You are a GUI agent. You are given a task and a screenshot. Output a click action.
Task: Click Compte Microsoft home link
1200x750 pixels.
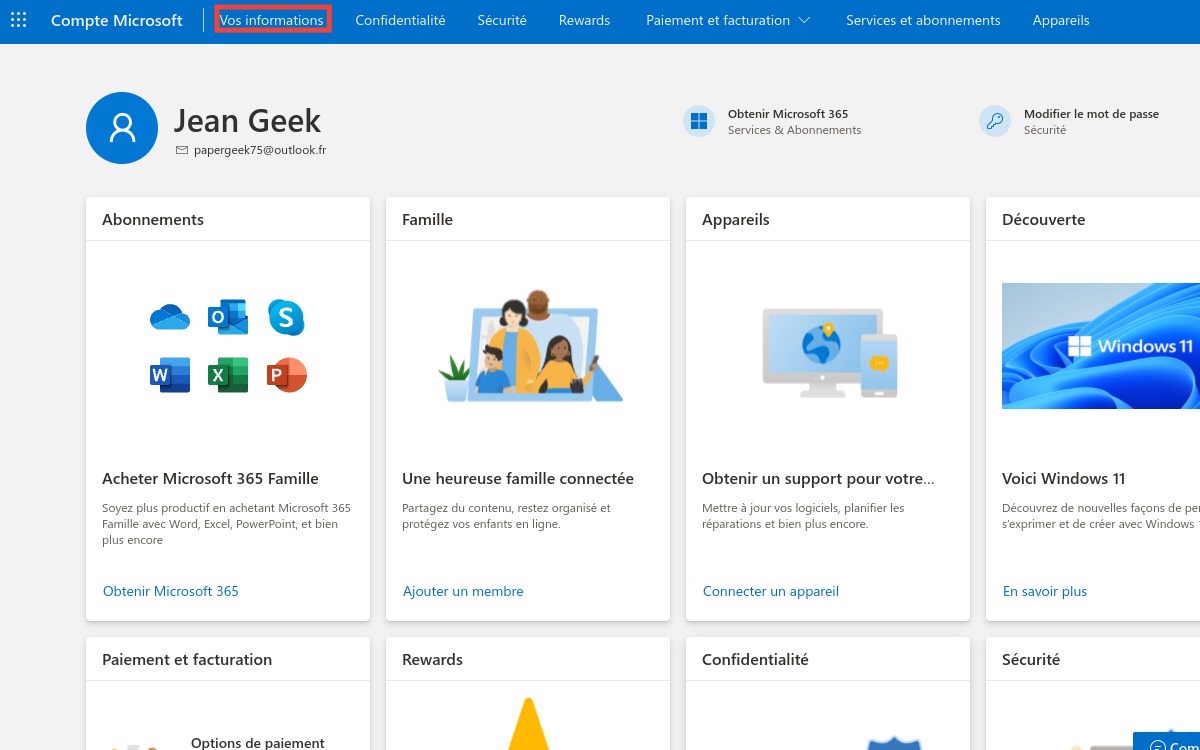coord(117,20)
